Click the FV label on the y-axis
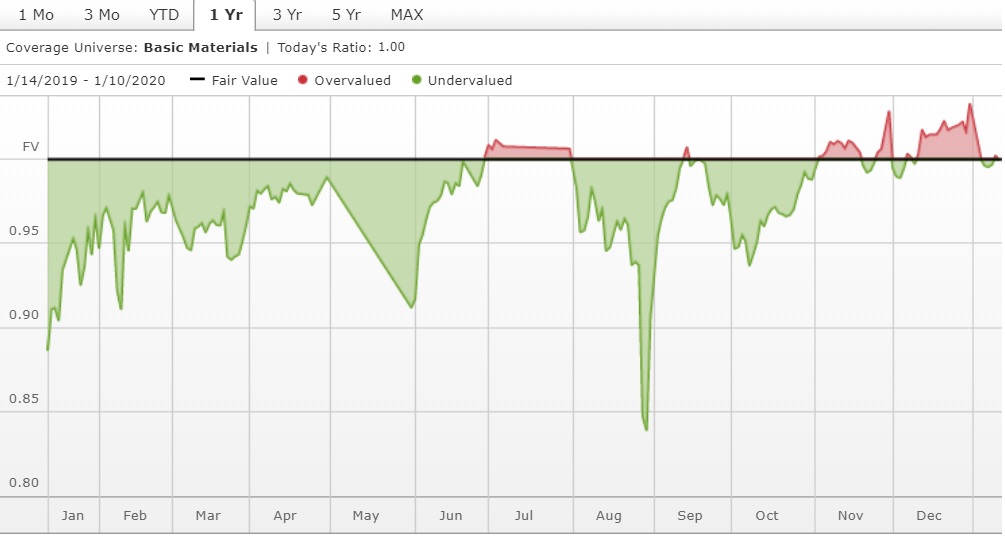The width and height of the screenshot is (1005, 536). 31,147
